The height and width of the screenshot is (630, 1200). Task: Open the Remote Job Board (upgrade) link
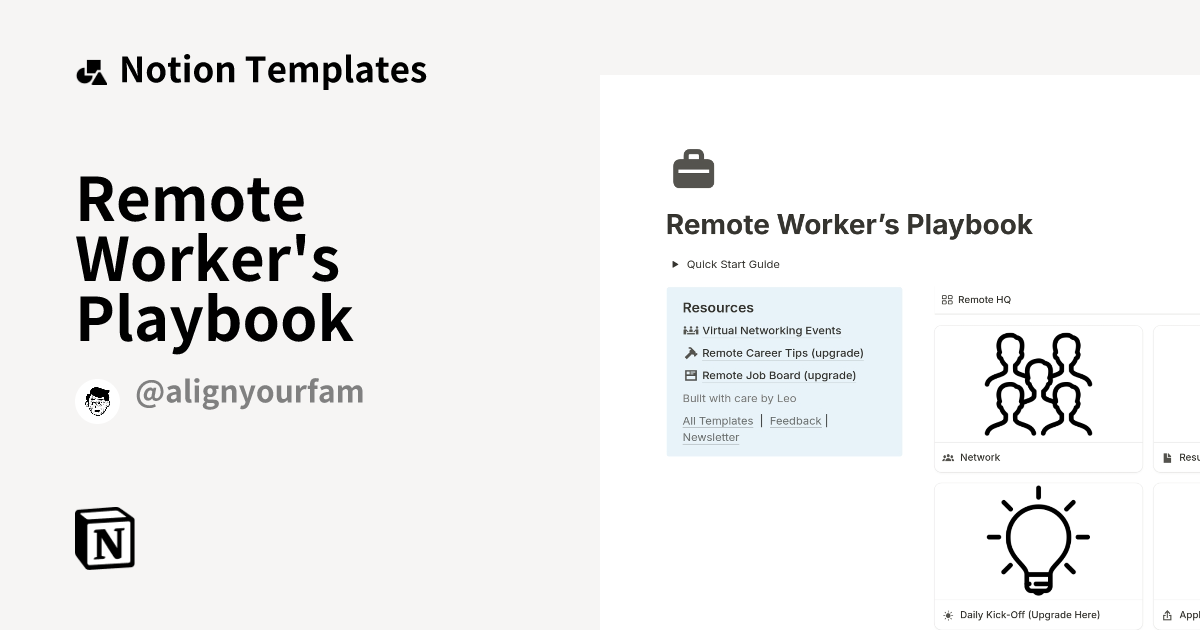779,375
